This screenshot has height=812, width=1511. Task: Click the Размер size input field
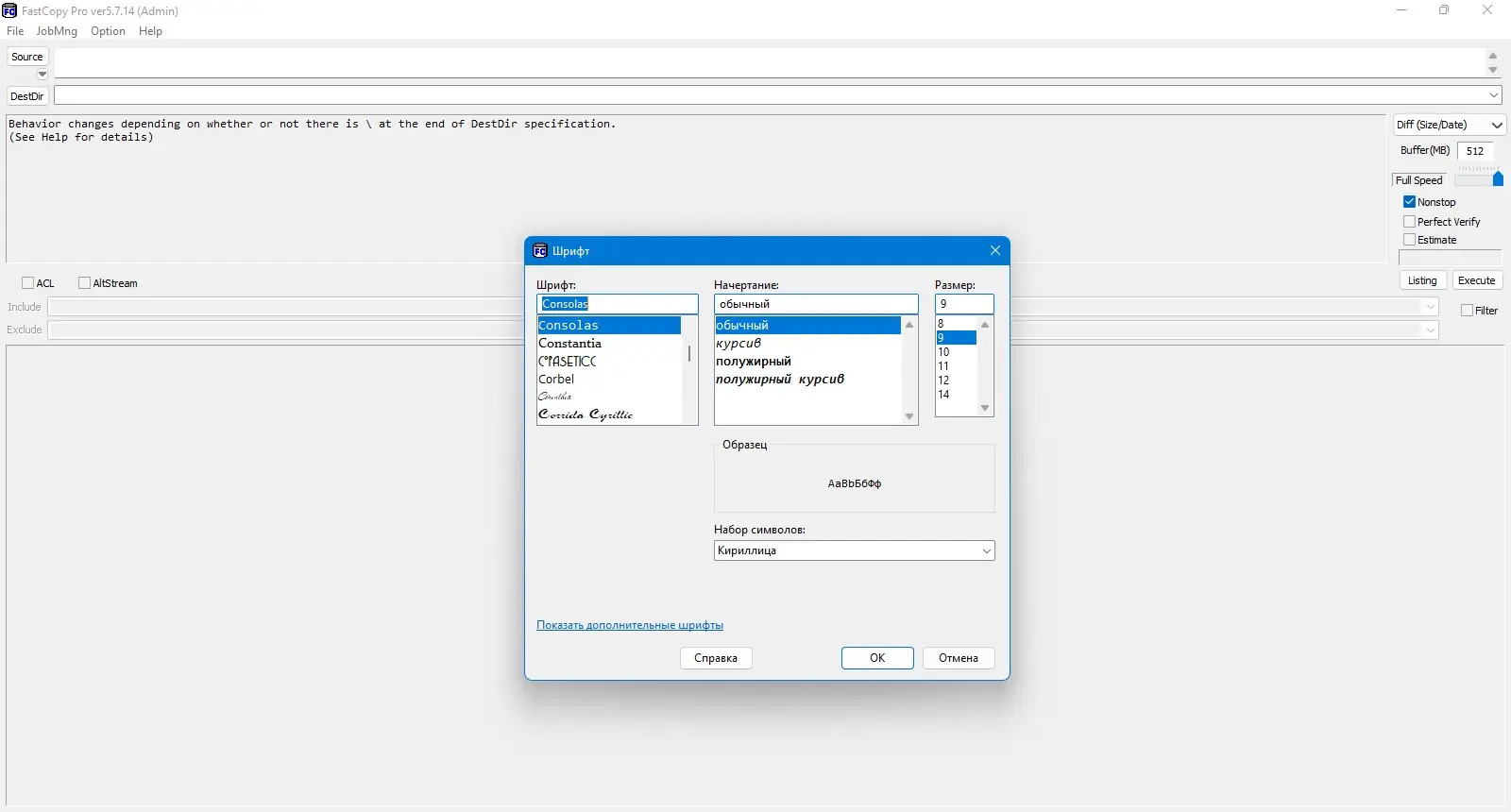point(964,304)
